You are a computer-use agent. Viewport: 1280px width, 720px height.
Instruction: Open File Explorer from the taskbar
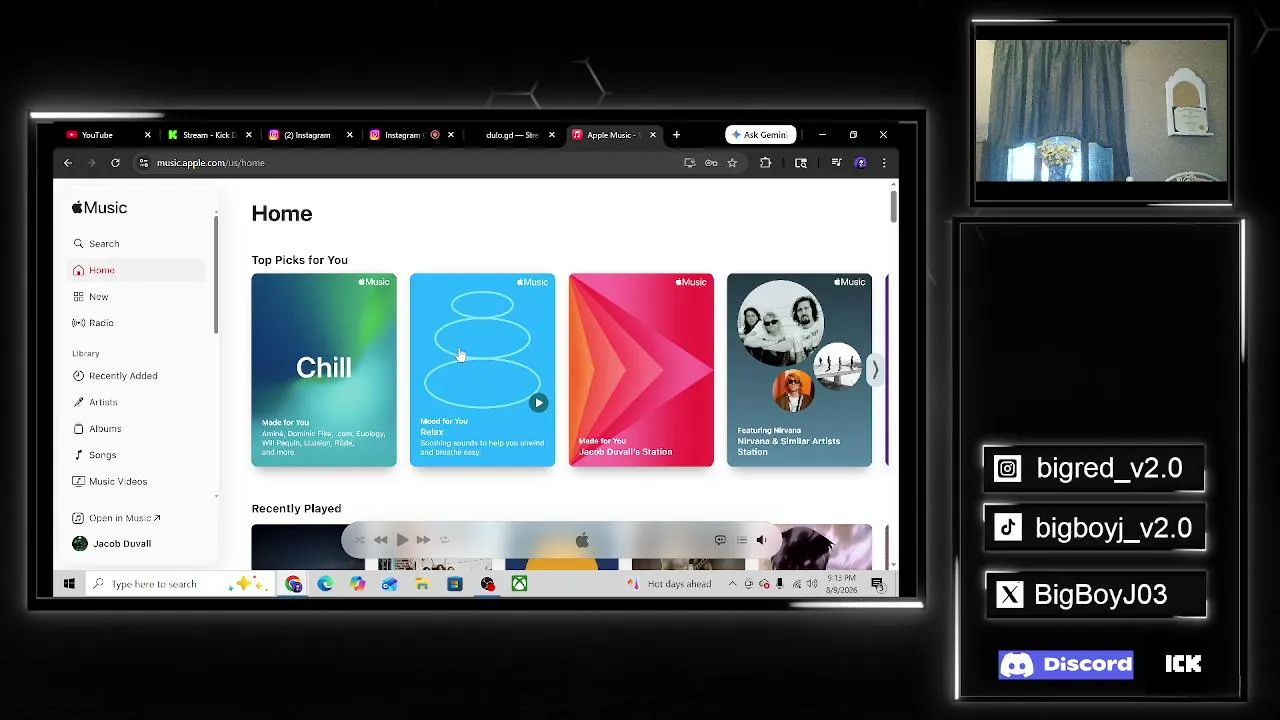coord(422,584)
